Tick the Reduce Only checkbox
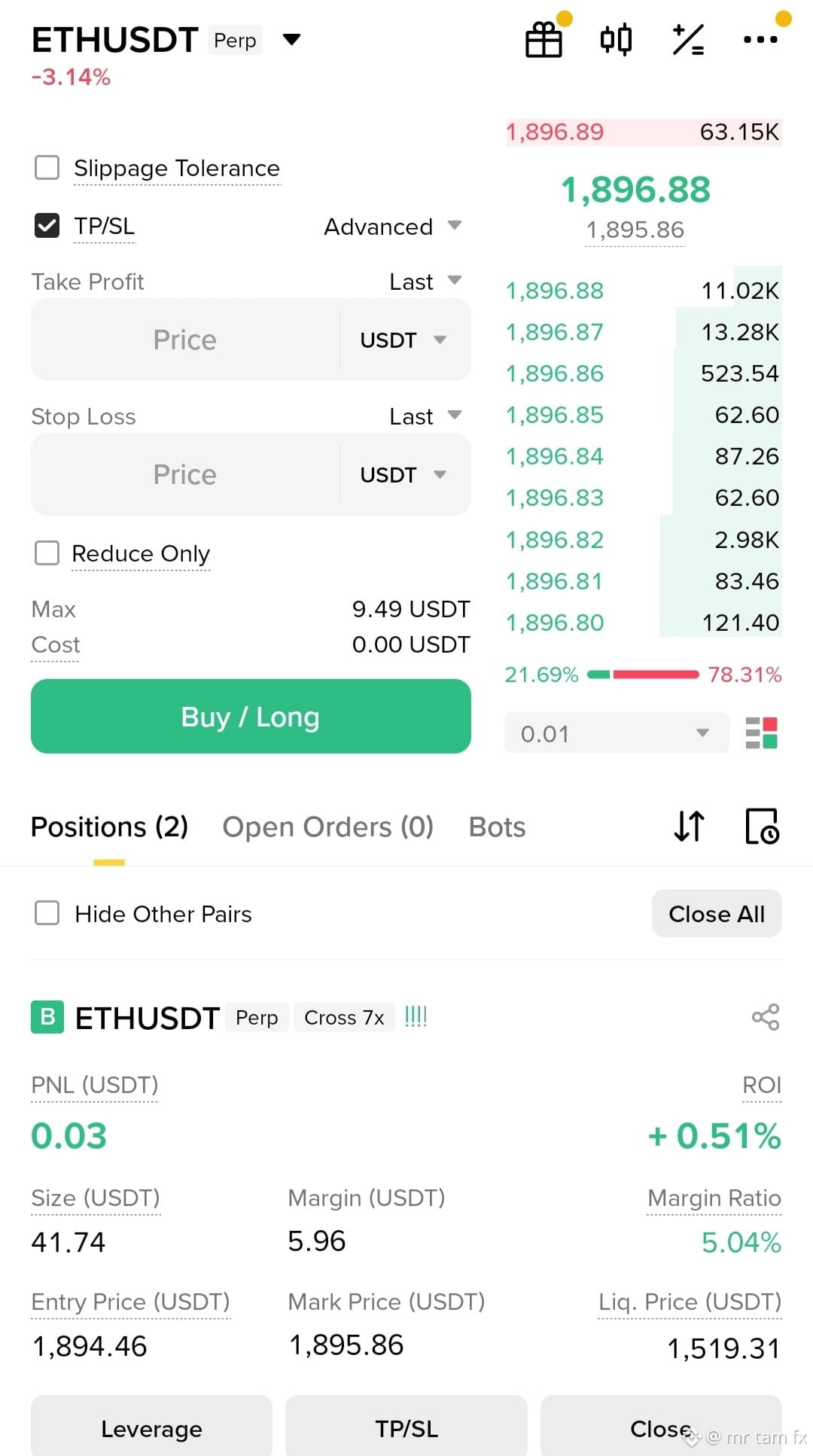The height and width of the screenshot is (1456, 813). click(47, 553)
